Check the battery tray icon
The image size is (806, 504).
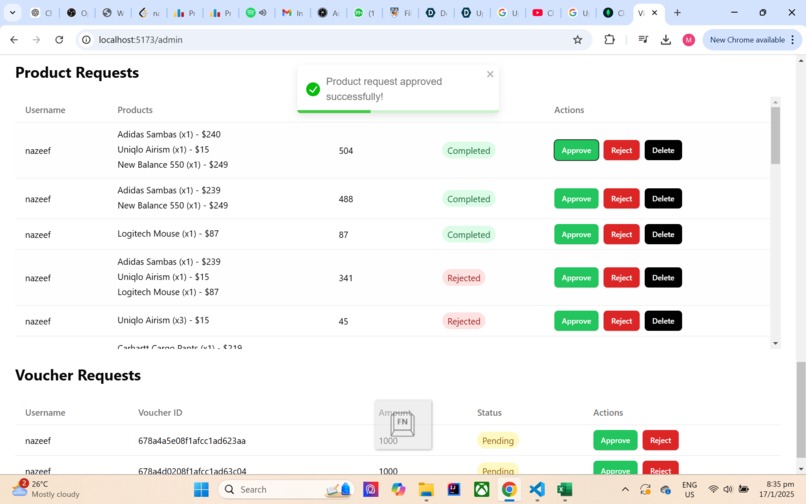pyautogui.click(x=744, y=489)
